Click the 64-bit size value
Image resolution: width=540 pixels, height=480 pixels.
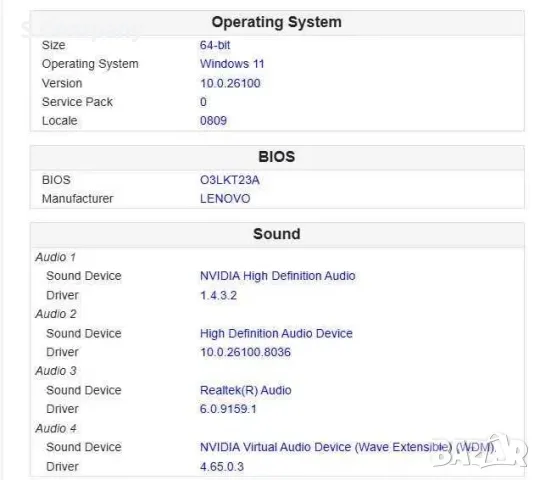[x=215, y=45]
